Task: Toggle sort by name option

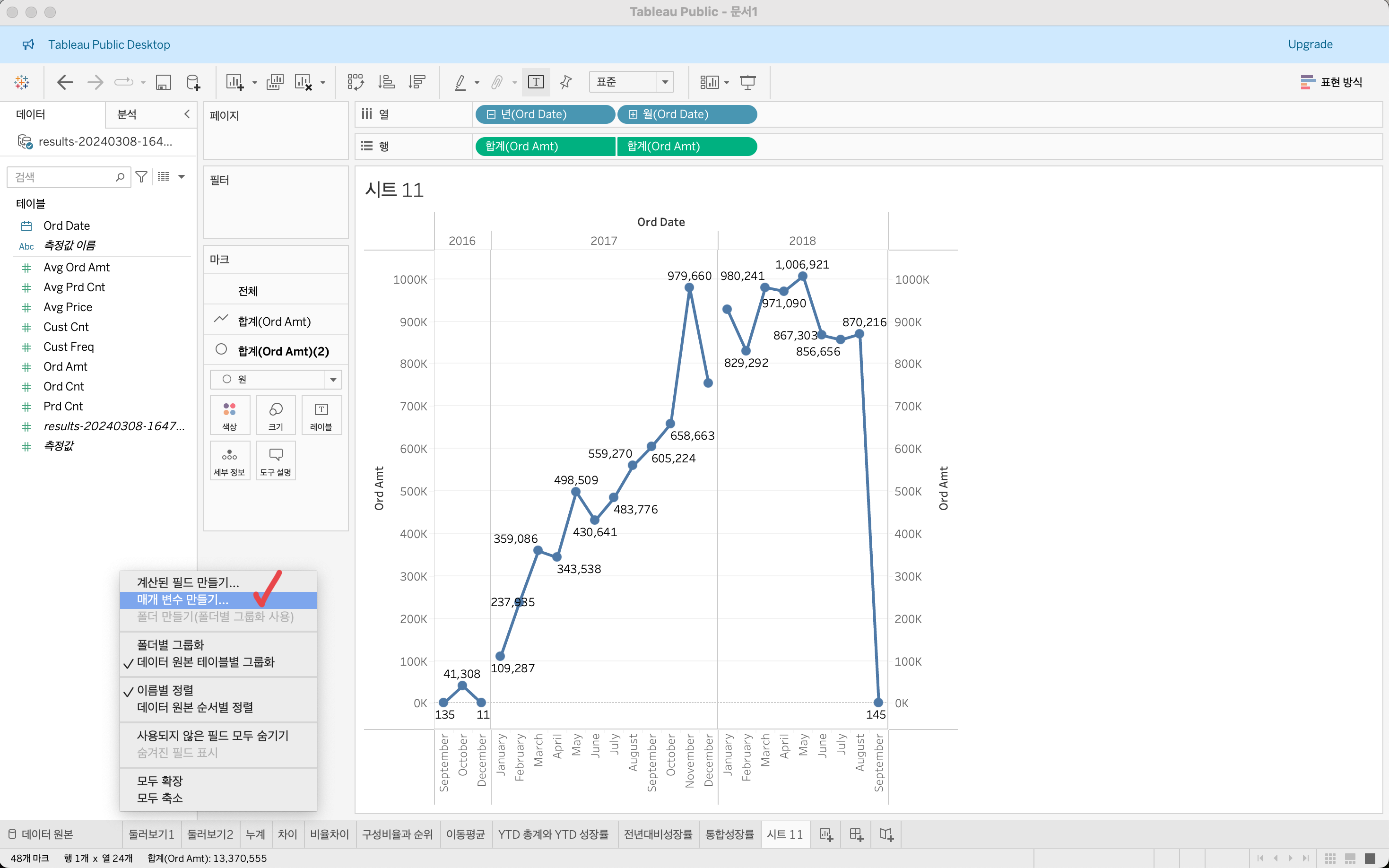Action: tap(165, 691)
